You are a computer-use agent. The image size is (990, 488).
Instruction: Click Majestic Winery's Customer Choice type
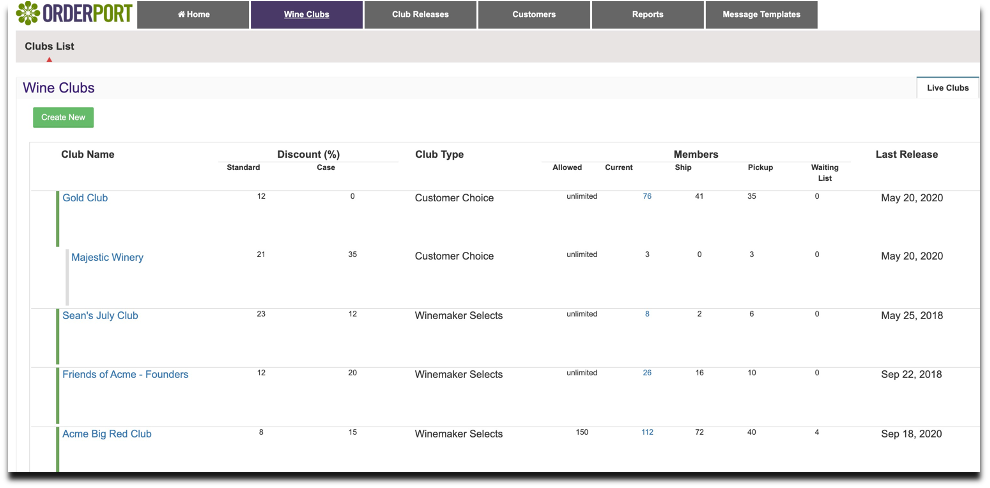[x=454, y=256]
